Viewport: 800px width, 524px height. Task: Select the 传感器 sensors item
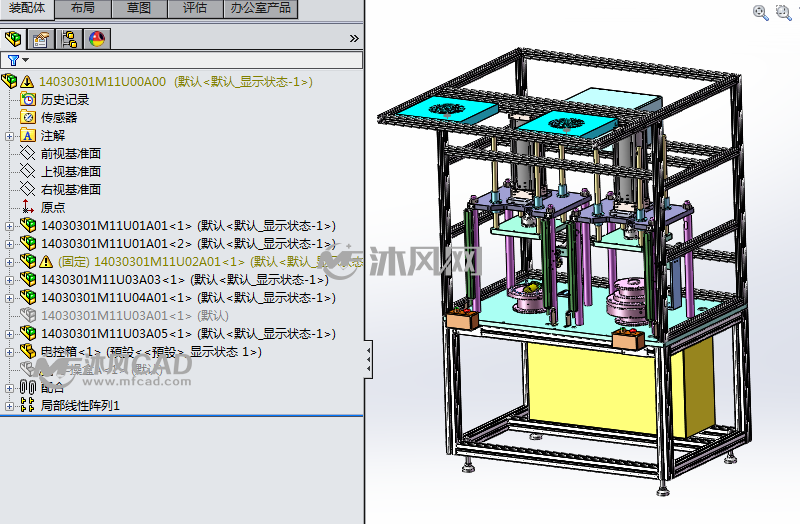59,117
